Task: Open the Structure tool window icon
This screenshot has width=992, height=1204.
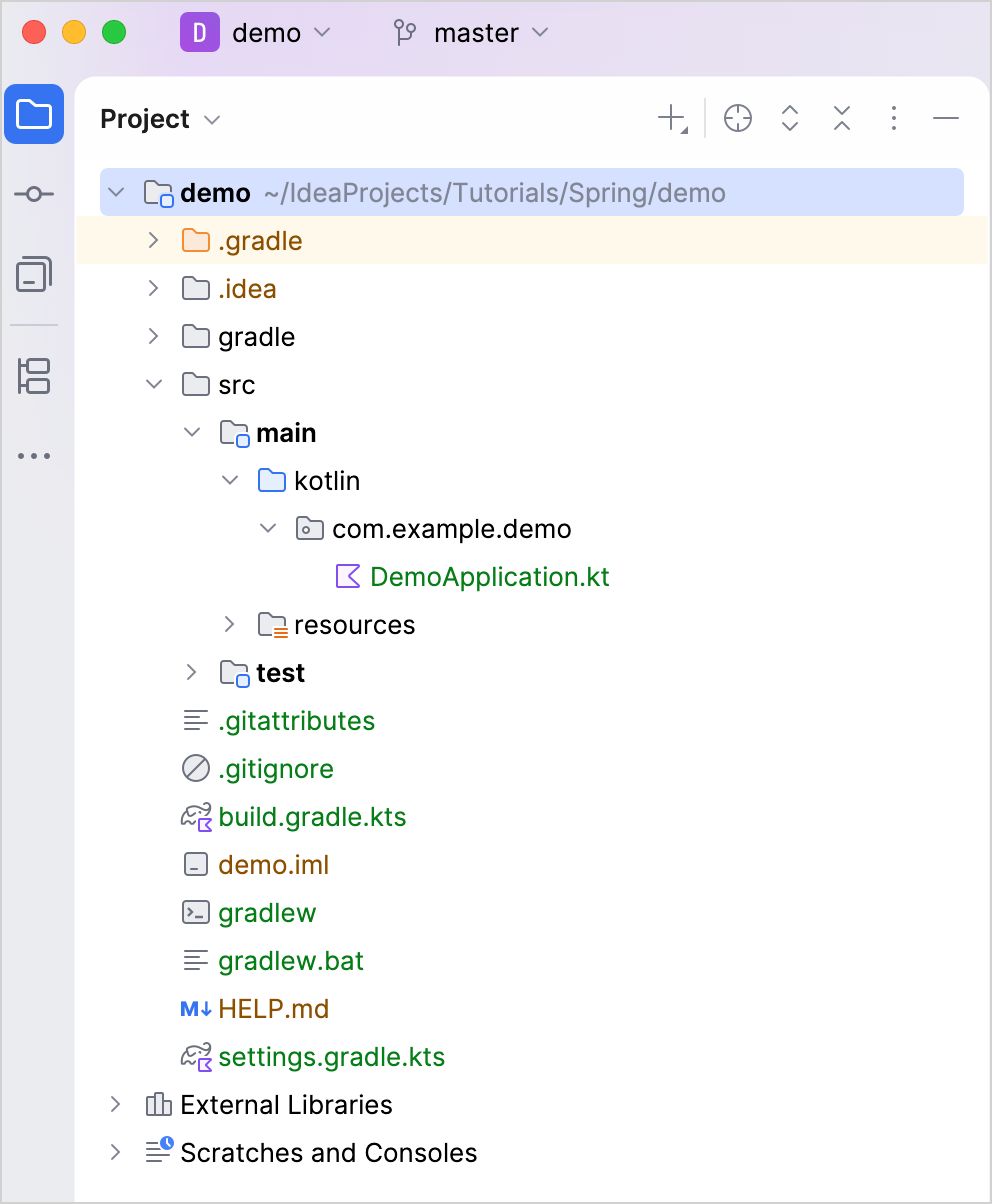Action: click(x=34, y=376)
